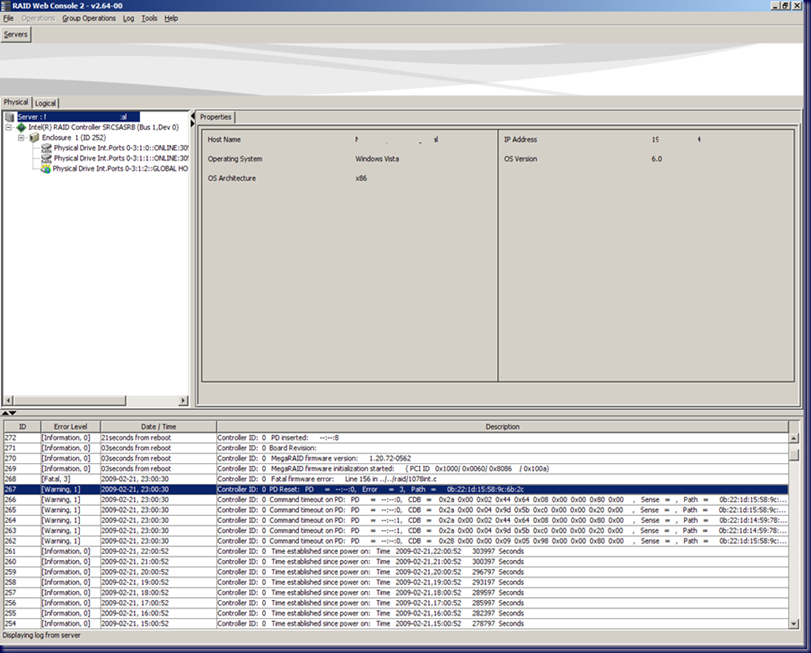Select log entry 263 Command timeout

tap(396, 530)
